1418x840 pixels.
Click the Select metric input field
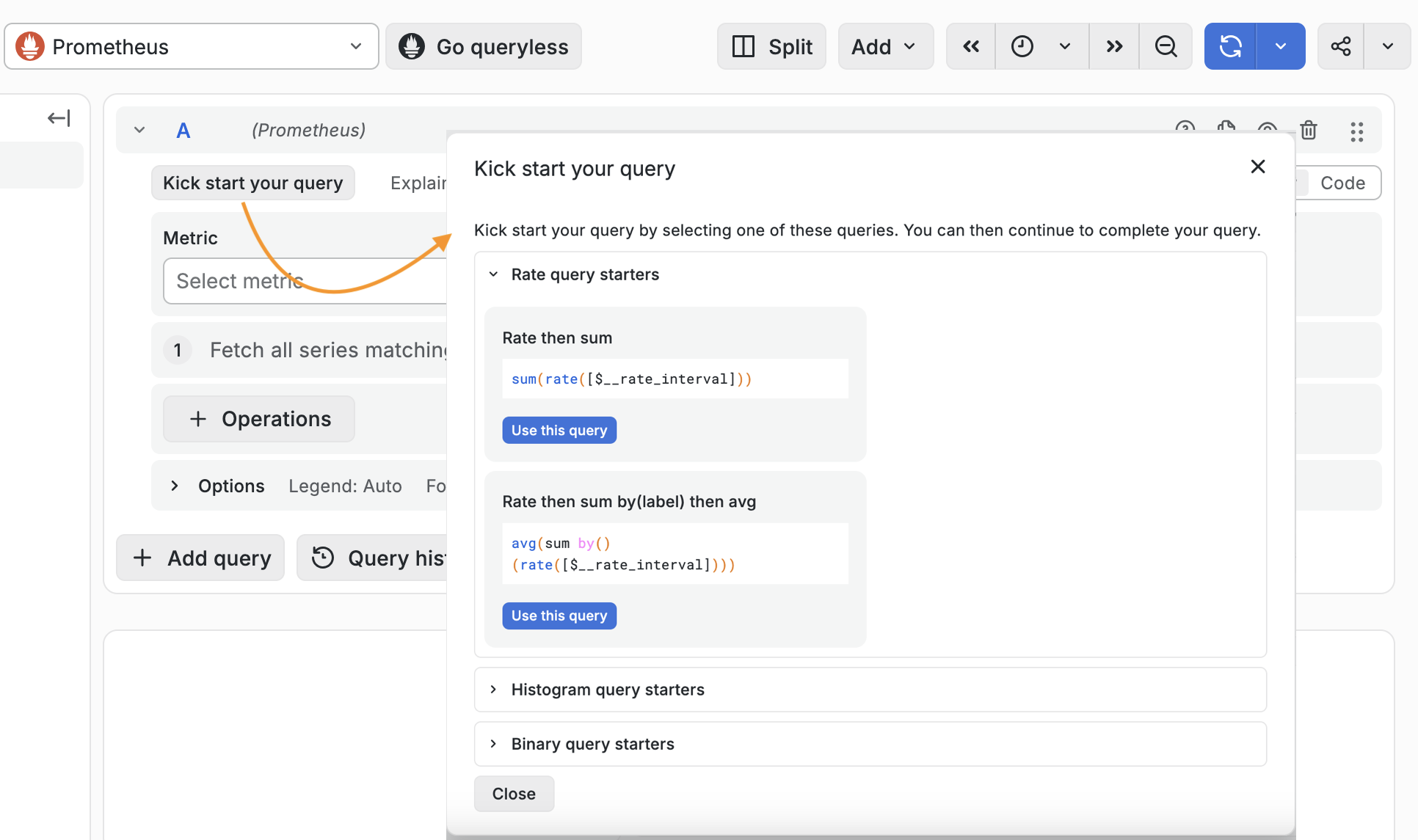pos(305,281)
